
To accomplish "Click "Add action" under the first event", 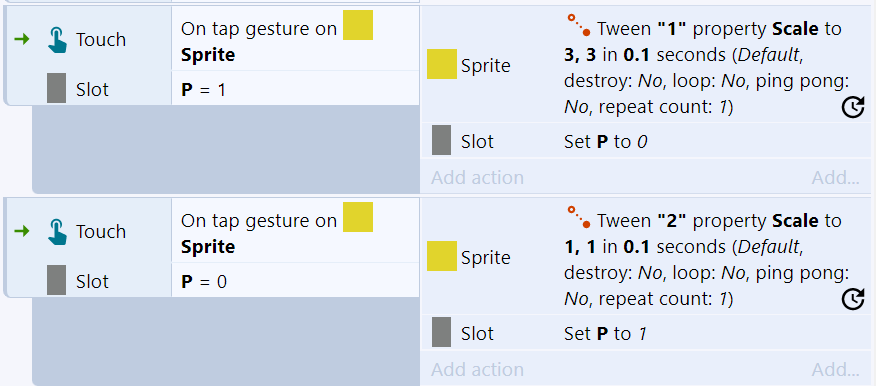I will 477,177.
